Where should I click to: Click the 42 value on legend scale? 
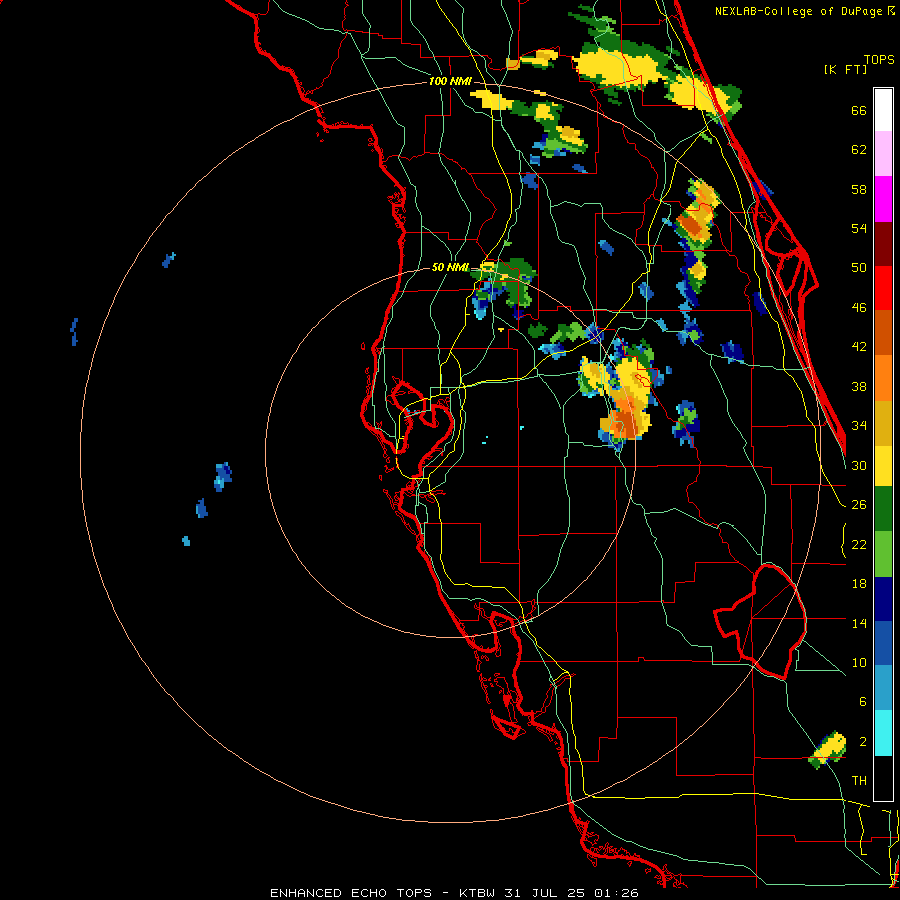[859, 347]
